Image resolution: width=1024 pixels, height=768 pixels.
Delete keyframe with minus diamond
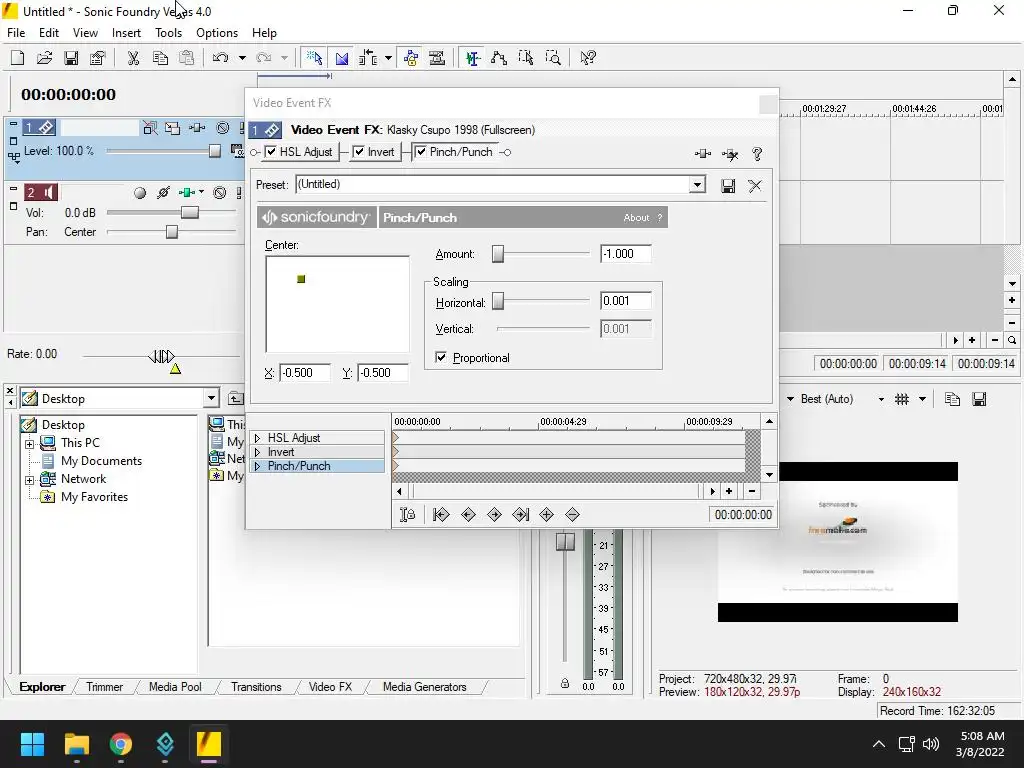(573, 515)
